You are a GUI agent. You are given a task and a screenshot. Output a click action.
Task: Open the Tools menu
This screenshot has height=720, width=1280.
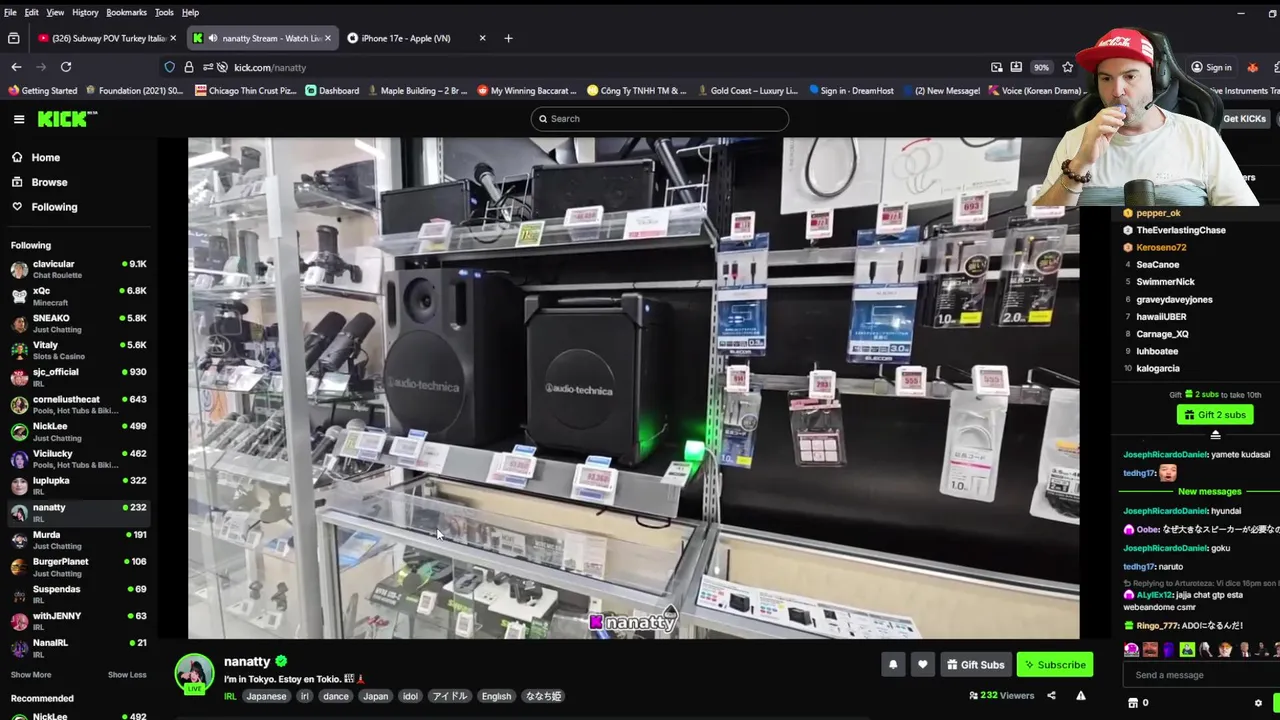(164, 12)
